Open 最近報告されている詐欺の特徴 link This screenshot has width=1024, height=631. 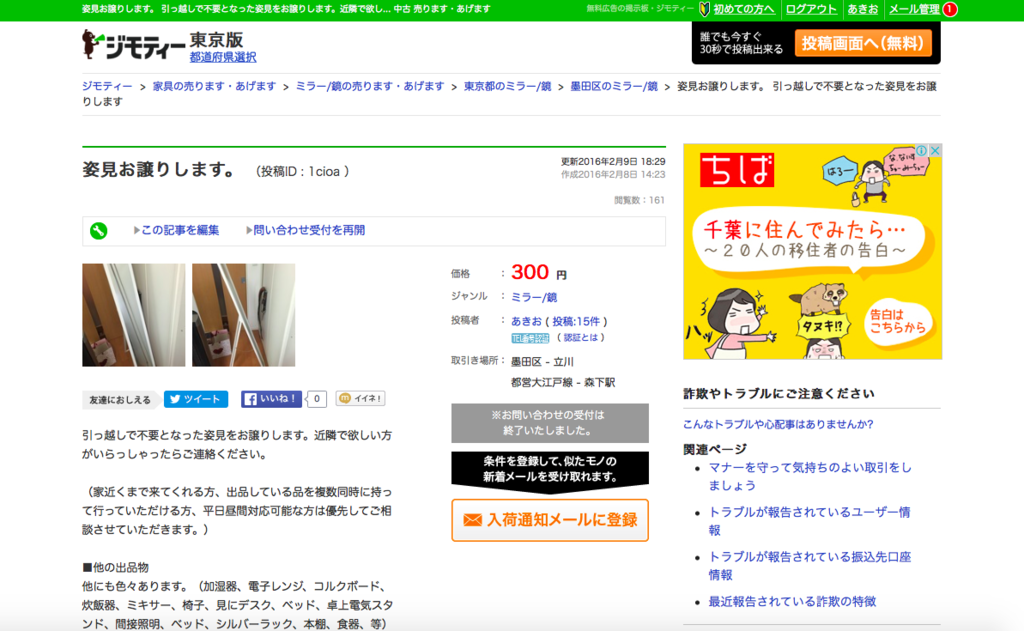(x=792, y=602)
